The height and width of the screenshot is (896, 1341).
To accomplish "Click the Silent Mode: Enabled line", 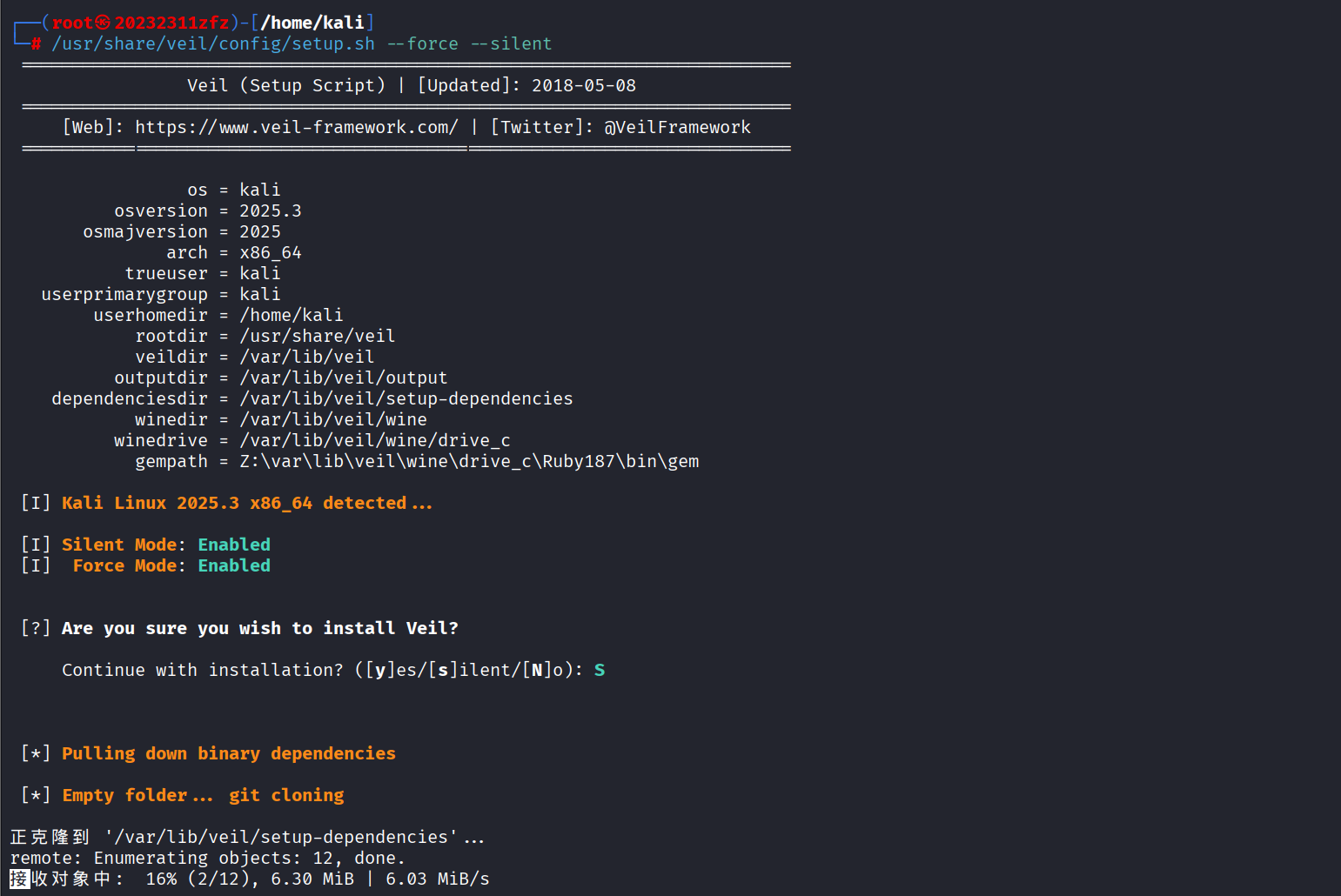I will [145, 545].
